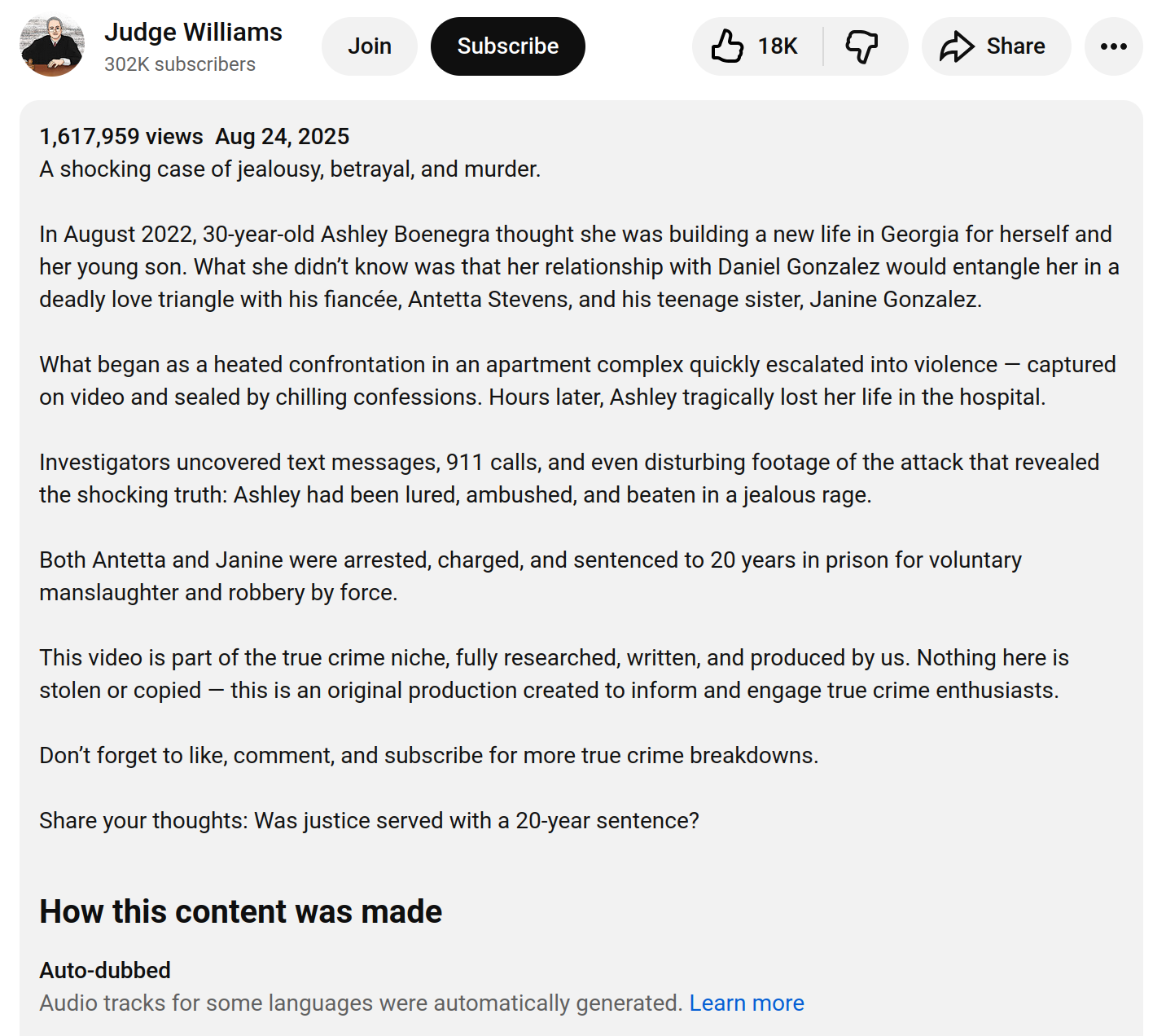Click the 'Audio tracks for some languages' text
The image size is (1166, 1036).
[361, 1003]
